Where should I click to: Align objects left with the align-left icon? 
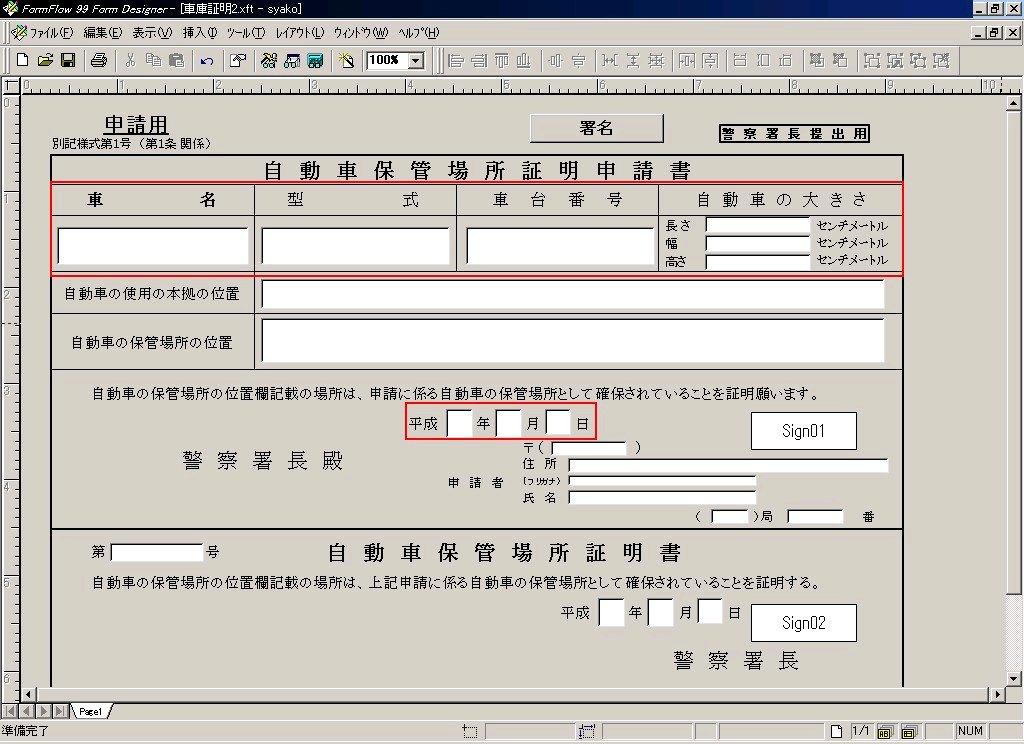[x=456, y=61]
